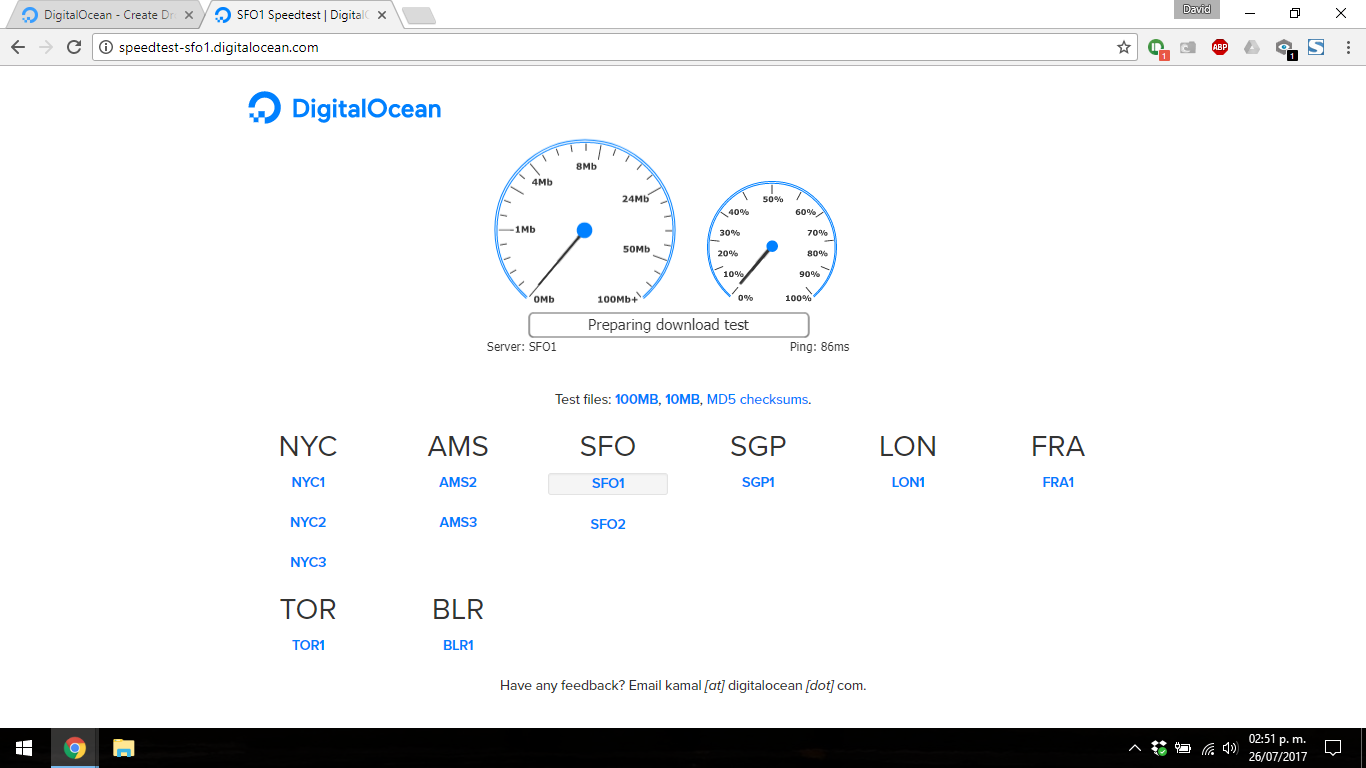The height and width of the screenshot is (768, 1366).
Task: Download the 10MB test file
Action: [682, 399]
